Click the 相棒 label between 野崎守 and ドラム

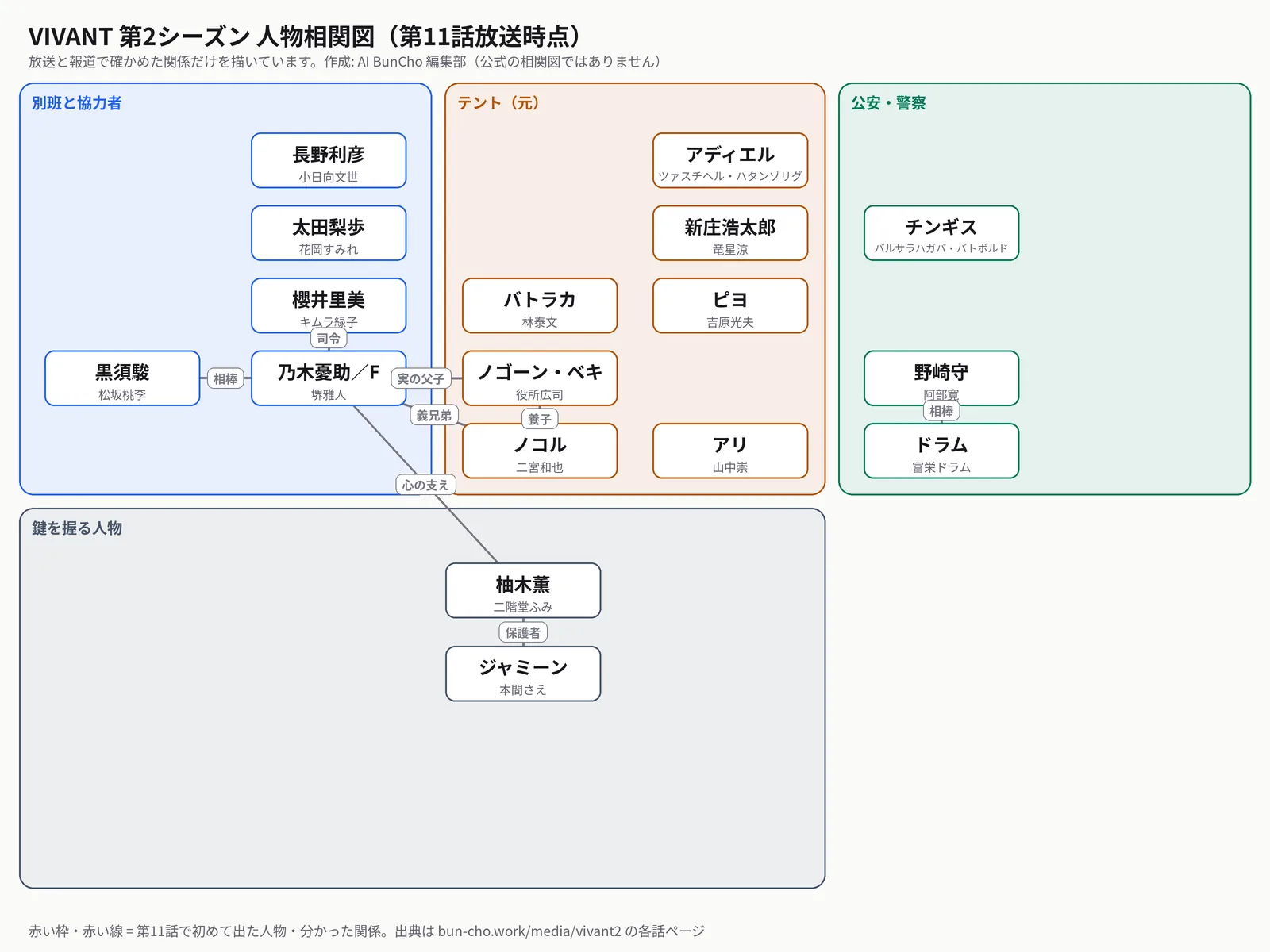[941, 411]
